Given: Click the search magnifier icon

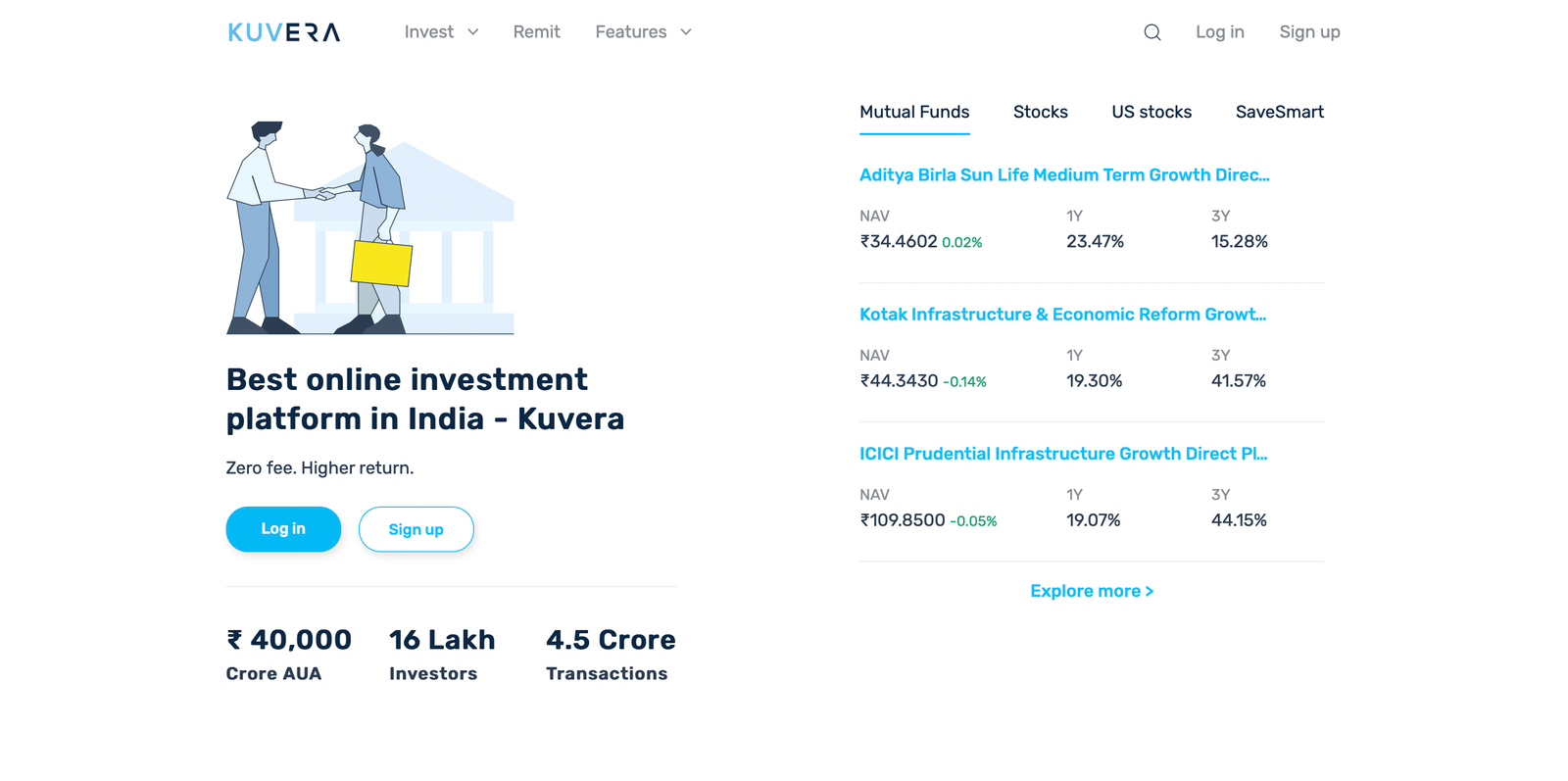Looking at the screenshot, I should [1152, 32].
